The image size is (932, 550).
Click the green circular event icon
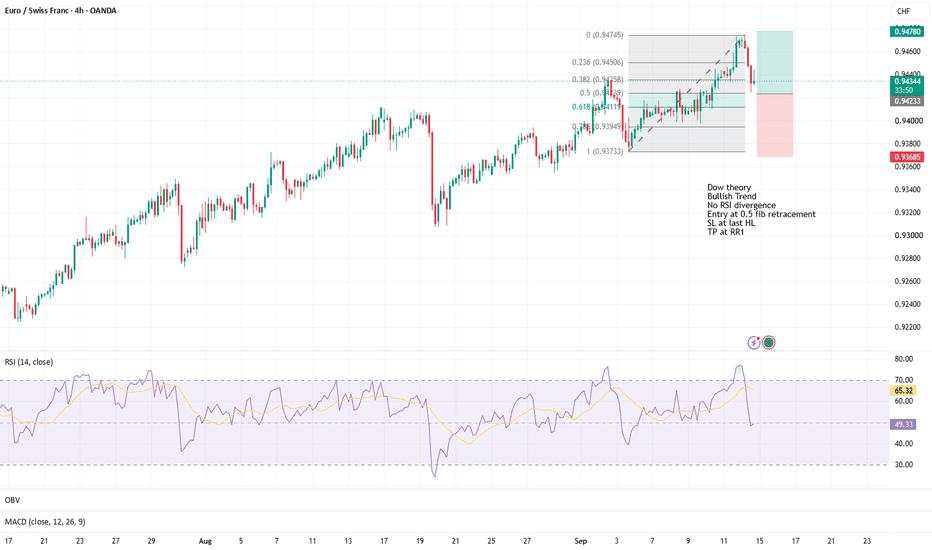(x=769, y=342)
